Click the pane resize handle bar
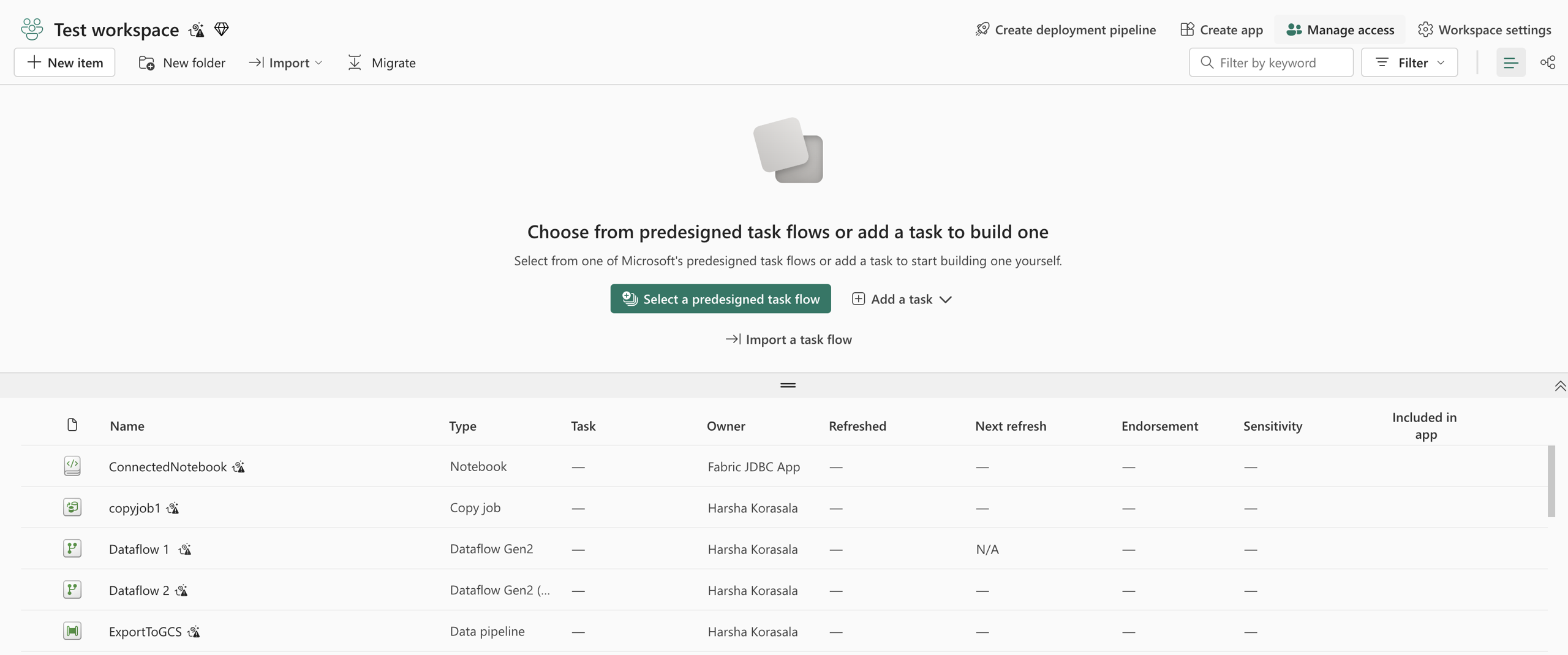 tap(788, 385)
